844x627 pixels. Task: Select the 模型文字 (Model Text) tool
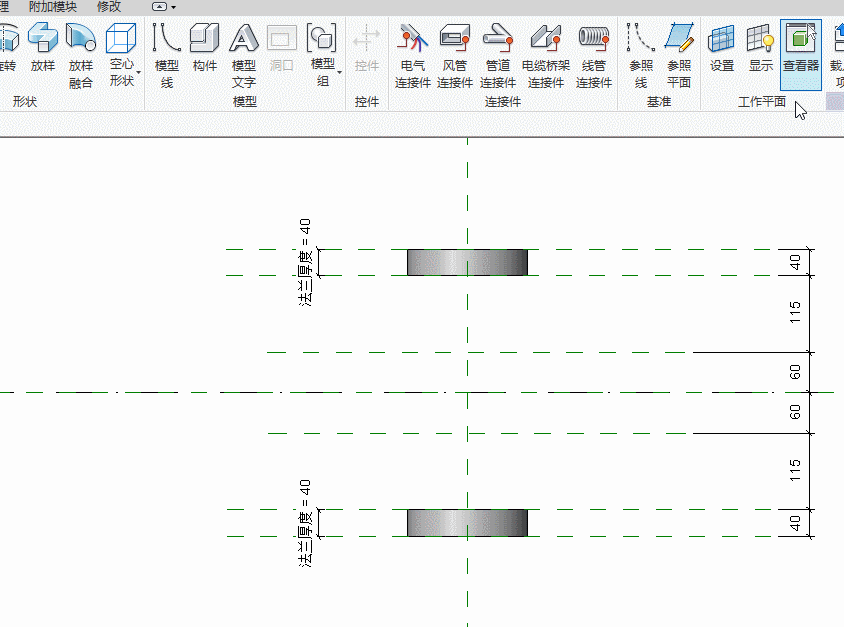pos(244,55)
